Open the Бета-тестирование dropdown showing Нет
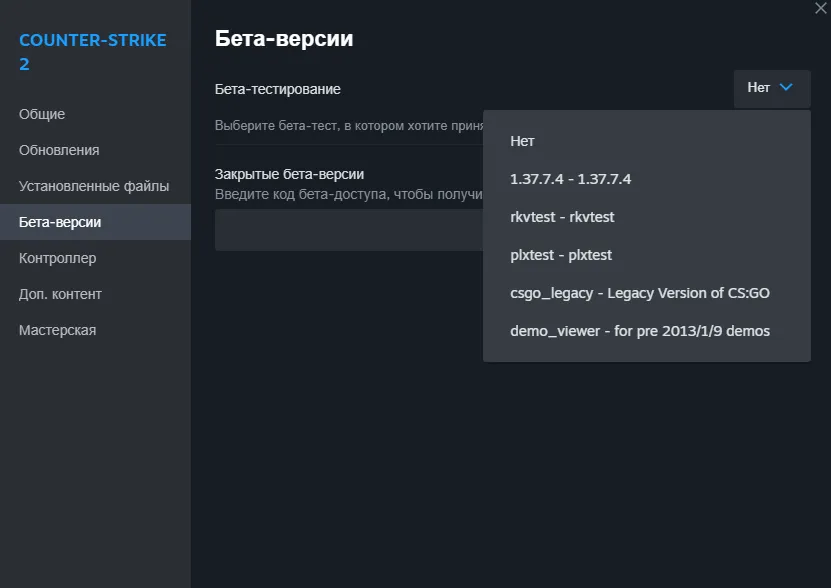Screen dimensions: 831x588 point(772,88)
